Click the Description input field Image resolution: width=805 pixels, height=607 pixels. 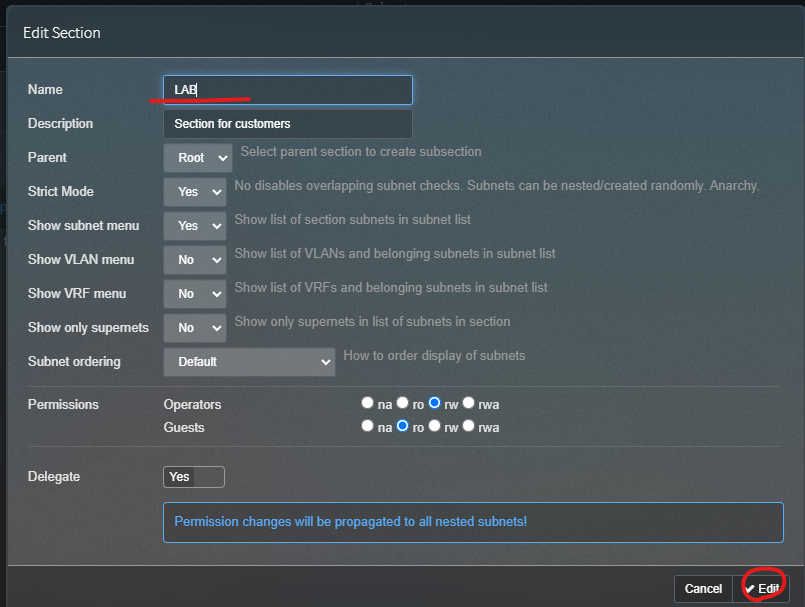click(x=288, y=124)
